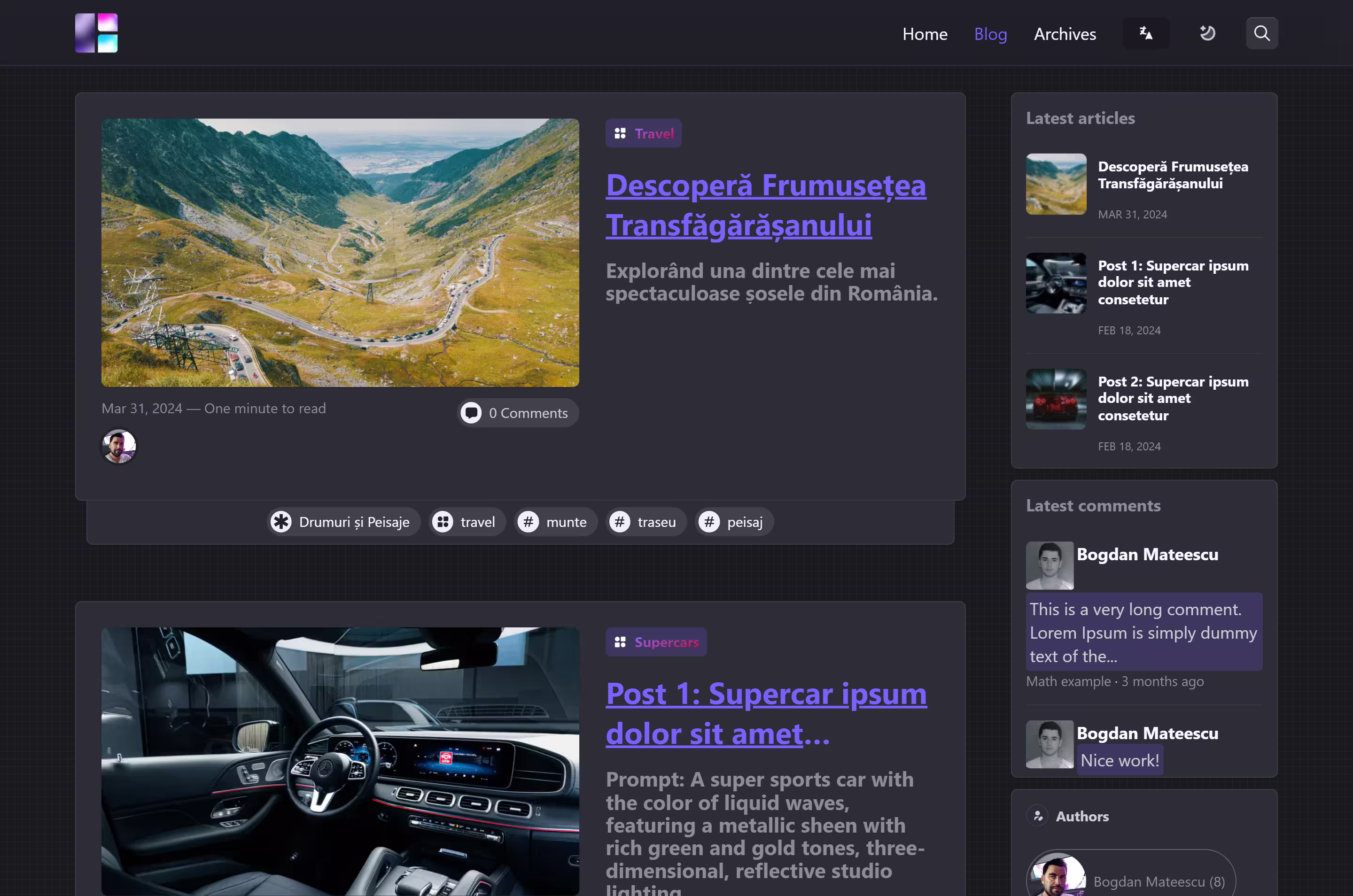
Task: Open the 0 Comments bubble button
Action: coord(518,413)
